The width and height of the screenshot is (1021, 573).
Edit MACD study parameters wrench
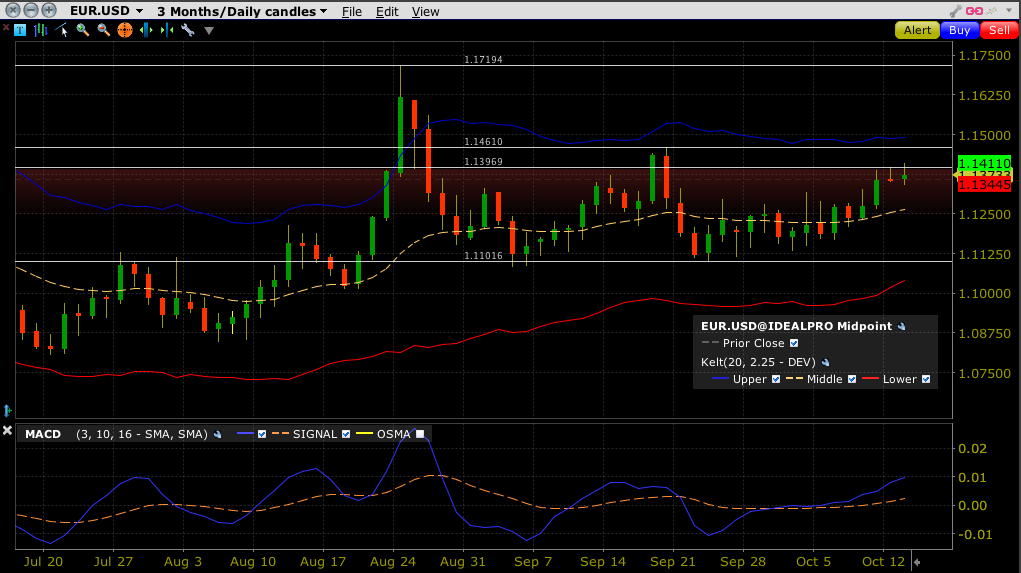point(217,434)
